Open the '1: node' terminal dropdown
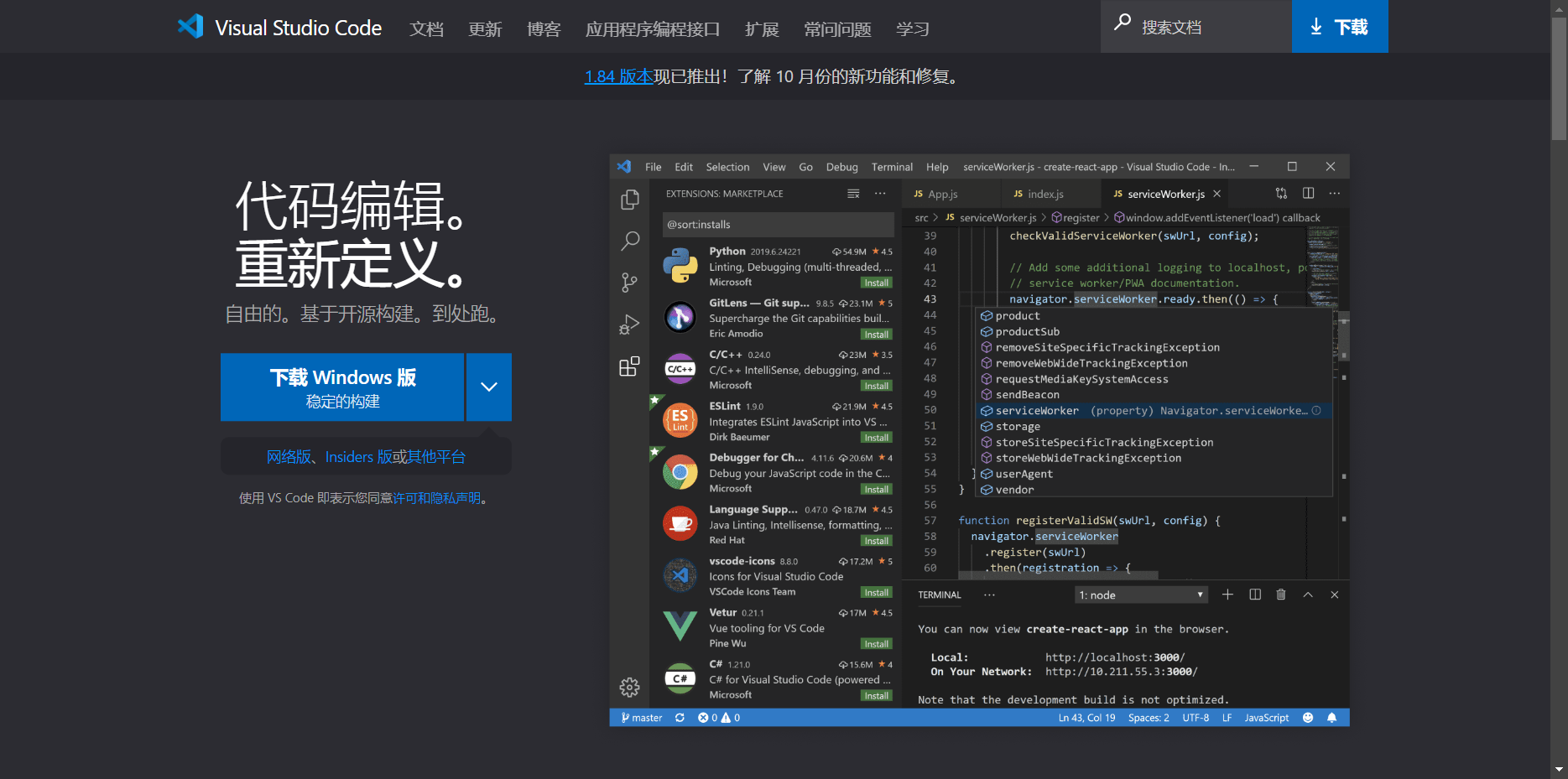 (1141, 595)
